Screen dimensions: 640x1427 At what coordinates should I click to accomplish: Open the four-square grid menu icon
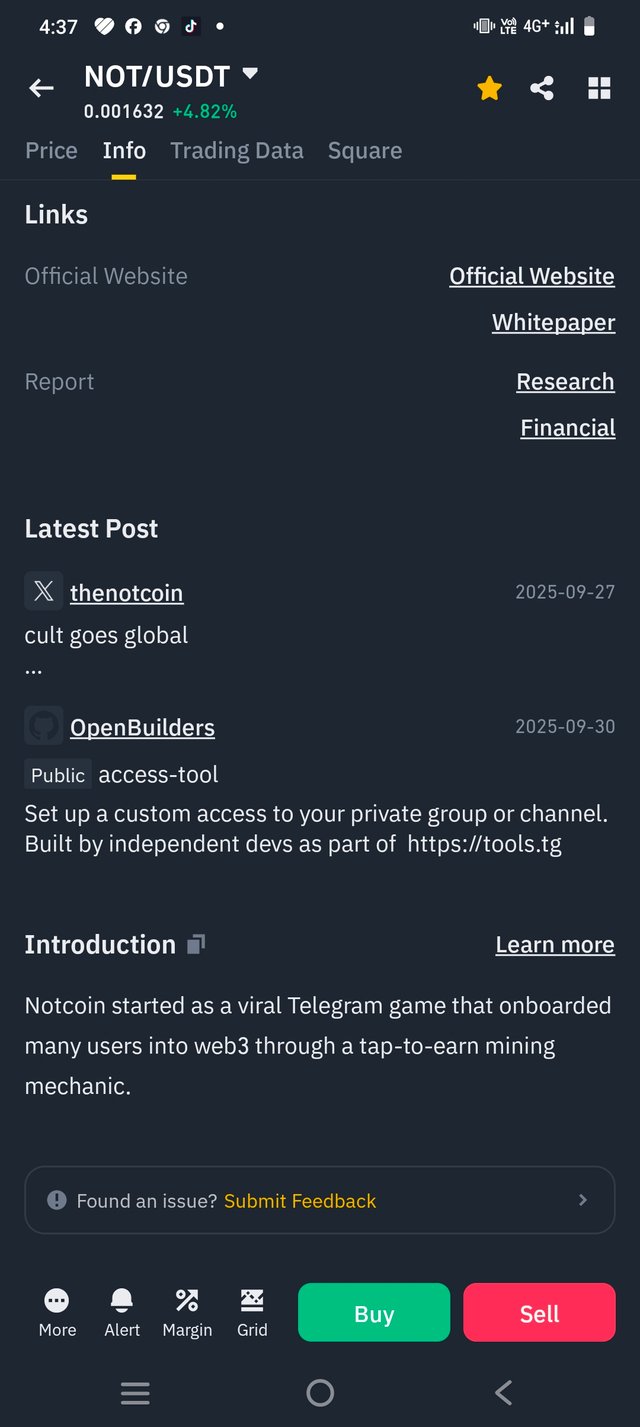click(599, 89)
